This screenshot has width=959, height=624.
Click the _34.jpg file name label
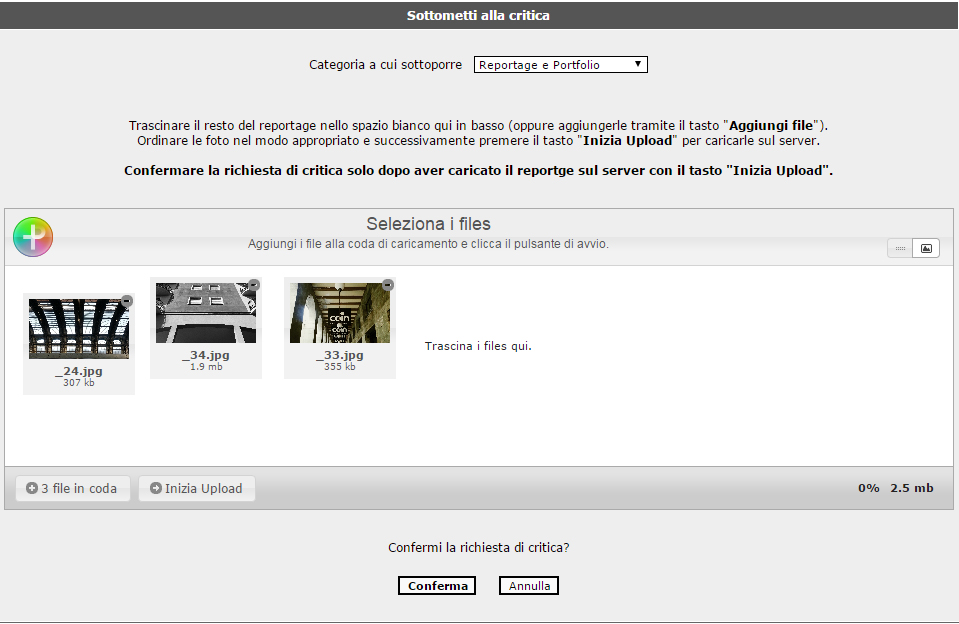pos(206,355)
